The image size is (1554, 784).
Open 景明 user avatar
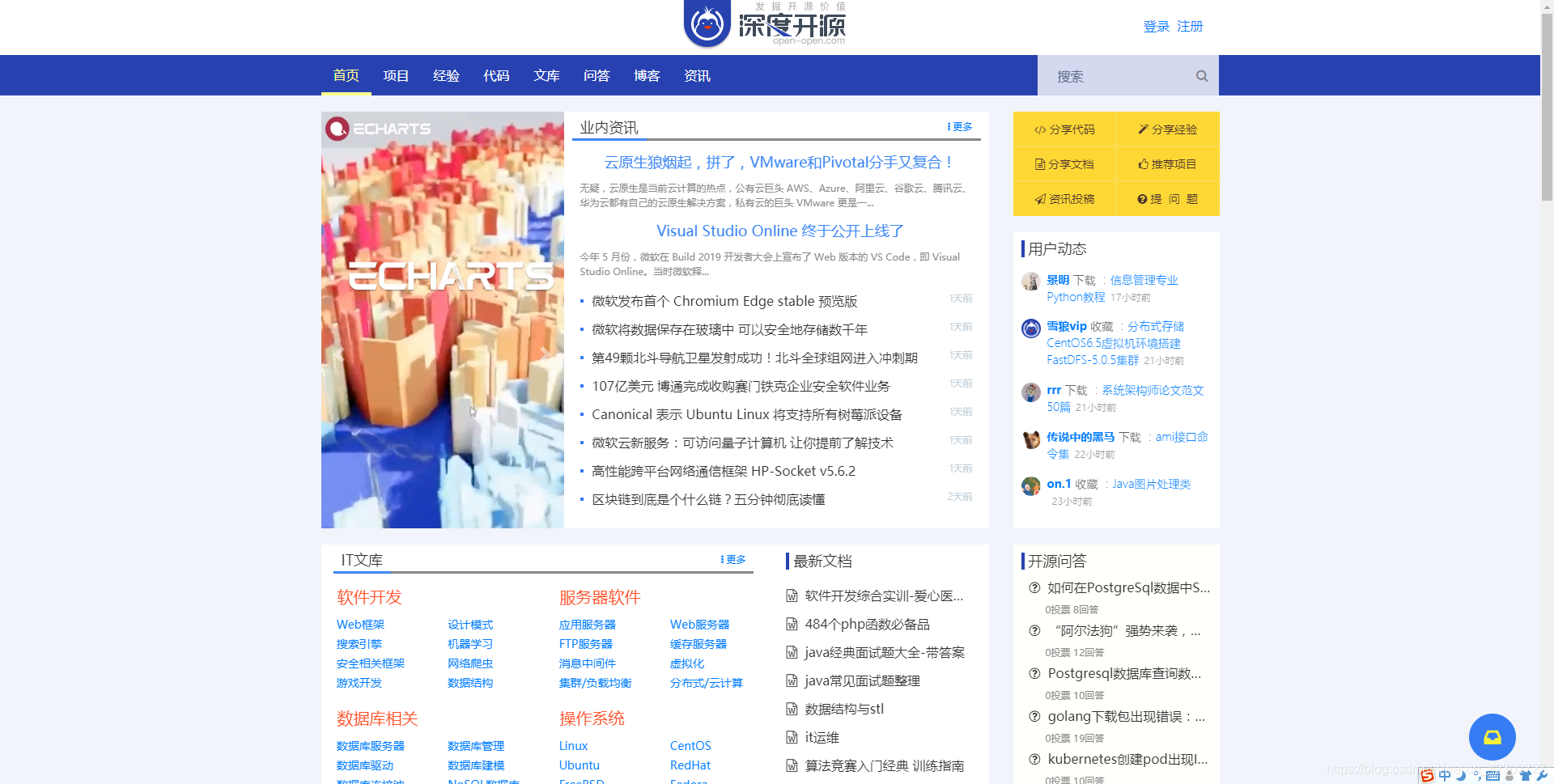[1031, 281]
